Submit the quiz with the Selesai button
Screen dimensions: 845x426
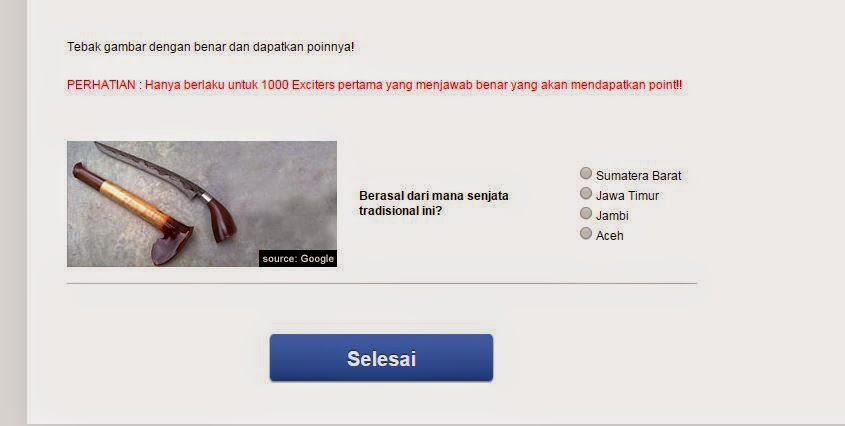(382, 358)
